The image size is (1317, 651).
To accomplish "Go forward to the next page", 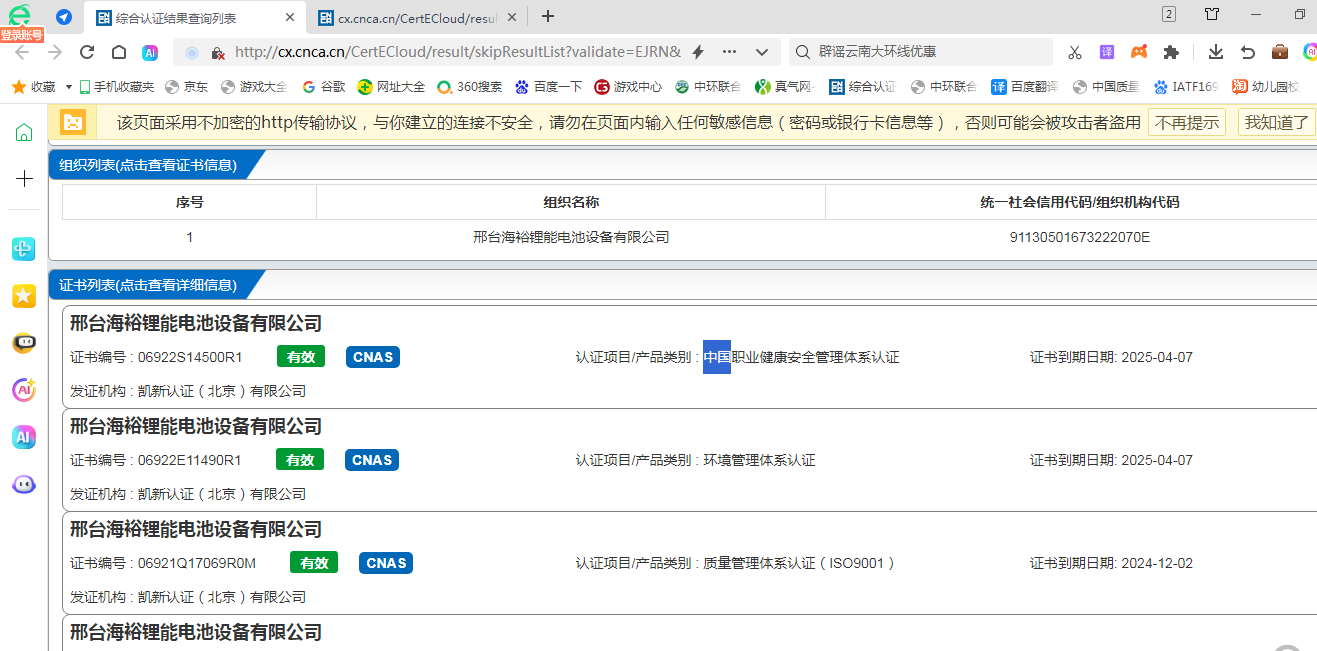I will pyautogui.click(x=55, y=52).
